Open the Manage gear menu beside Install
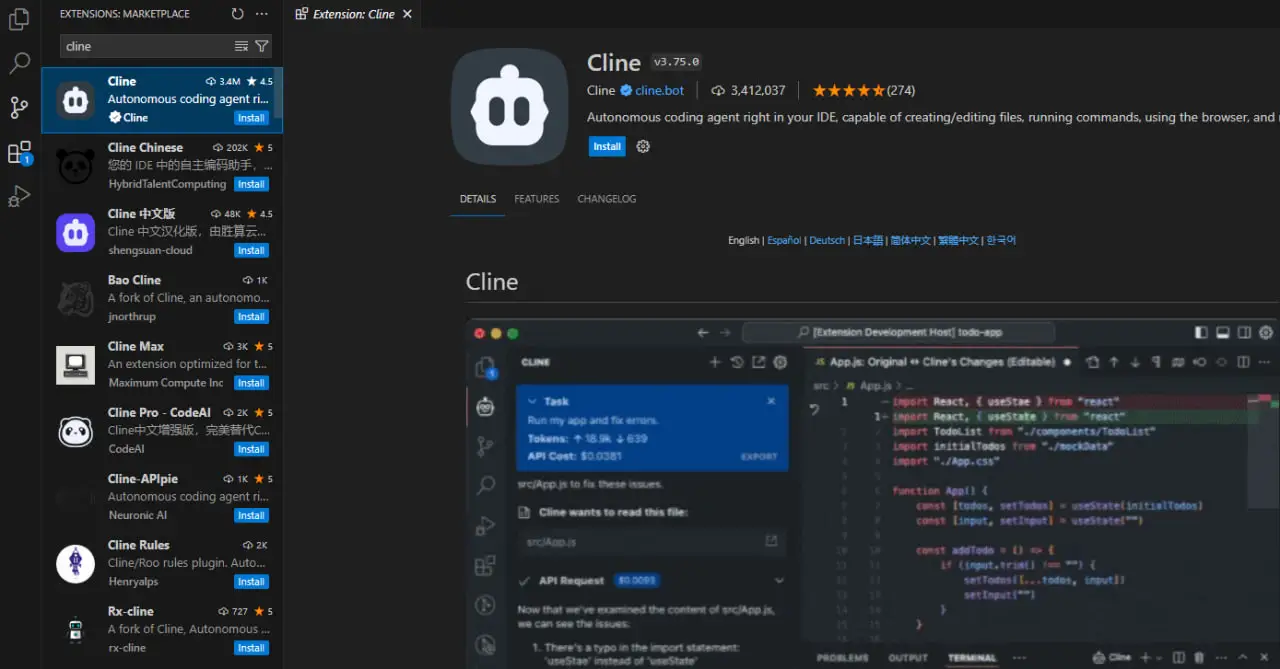1280x669 pixels. pyautogui.click(x=643, y=146)
